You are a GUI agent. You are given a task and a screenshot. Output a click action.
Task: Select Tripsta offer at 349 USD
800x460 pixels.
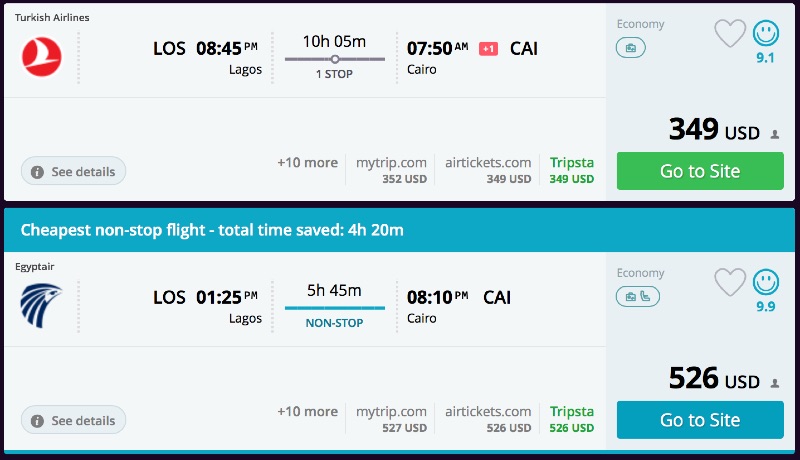(x=571, y=170)
